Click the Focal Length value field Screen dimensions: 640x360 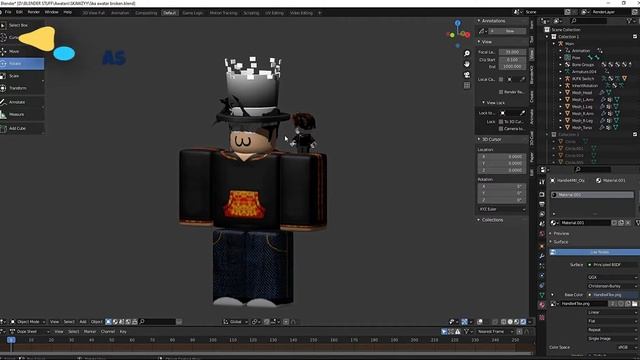[x=513, y=52]
